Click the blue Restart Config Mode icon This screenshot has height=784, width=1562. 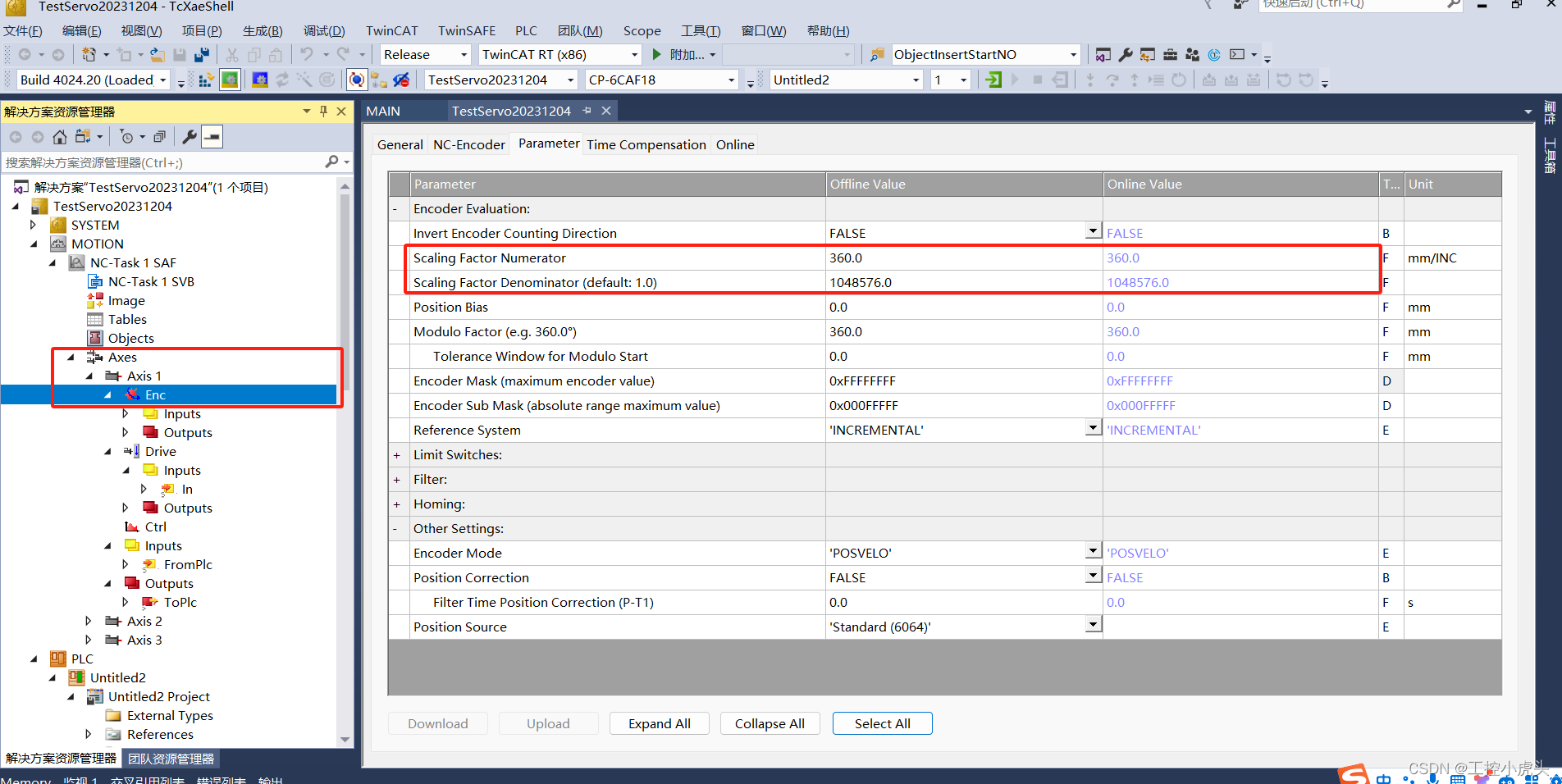click(x=260, y=80)
